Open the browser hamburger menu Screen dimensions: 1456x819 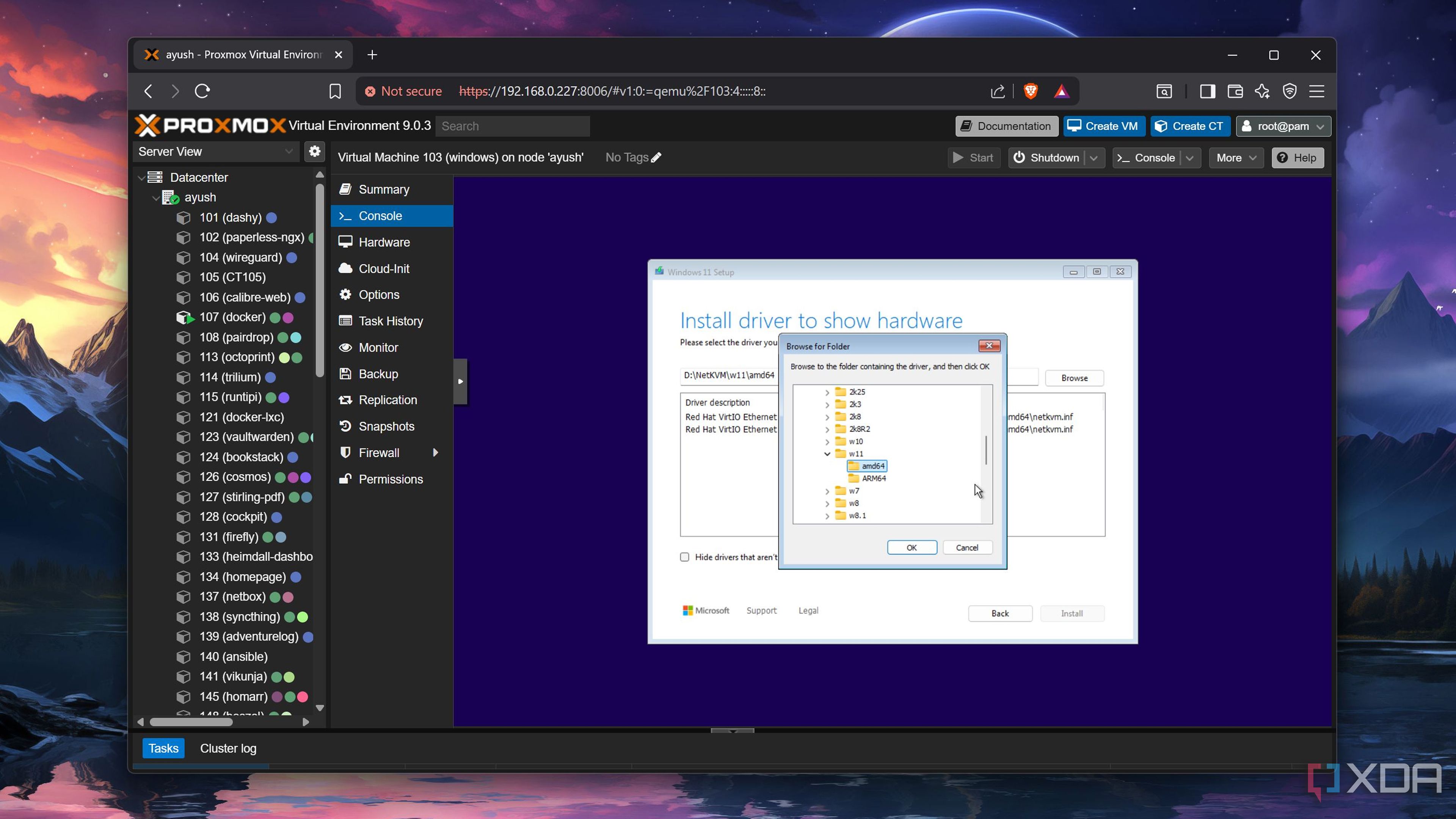click(1317, 91)
